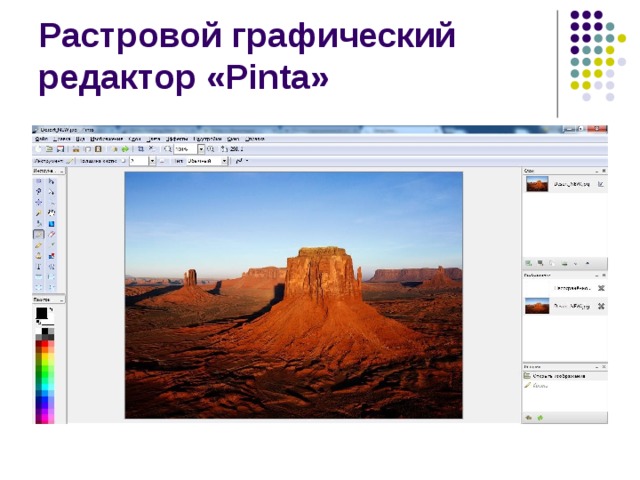Click the Add New Layer button

pos(529,263)
